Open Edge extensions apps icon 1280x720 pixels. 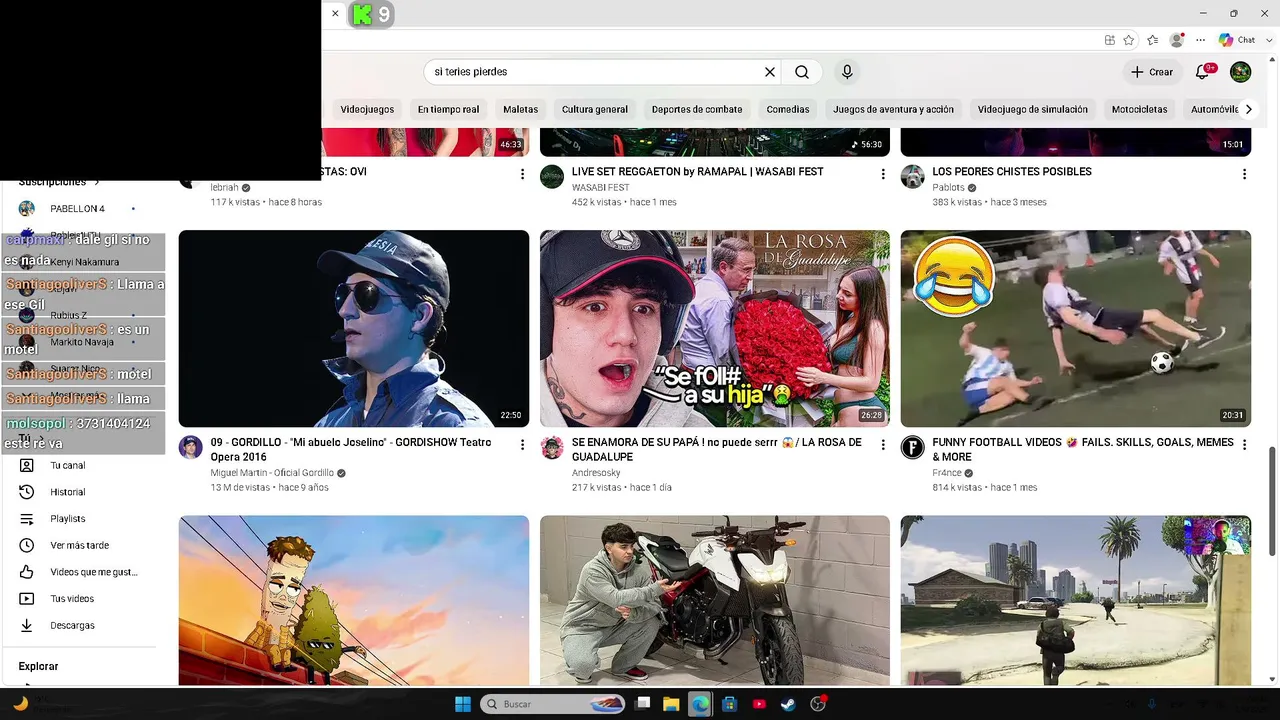coord(1109,40)
